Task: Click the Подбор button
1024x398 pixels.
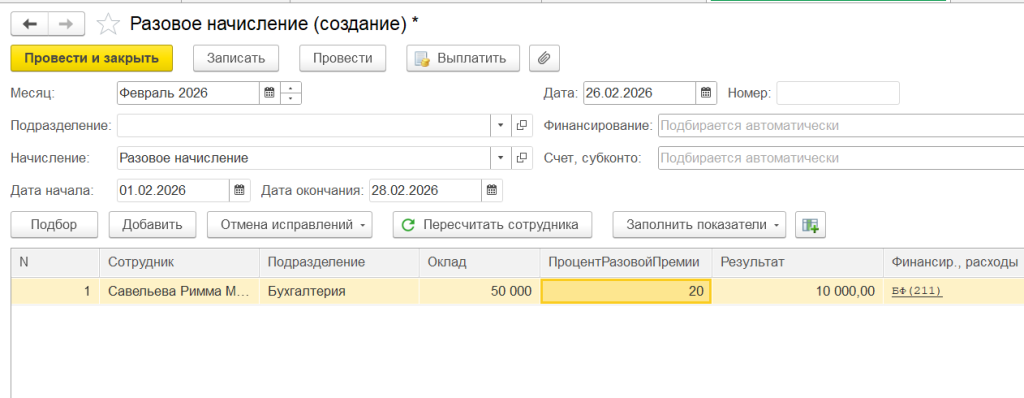Action: (x=54, y=225)
